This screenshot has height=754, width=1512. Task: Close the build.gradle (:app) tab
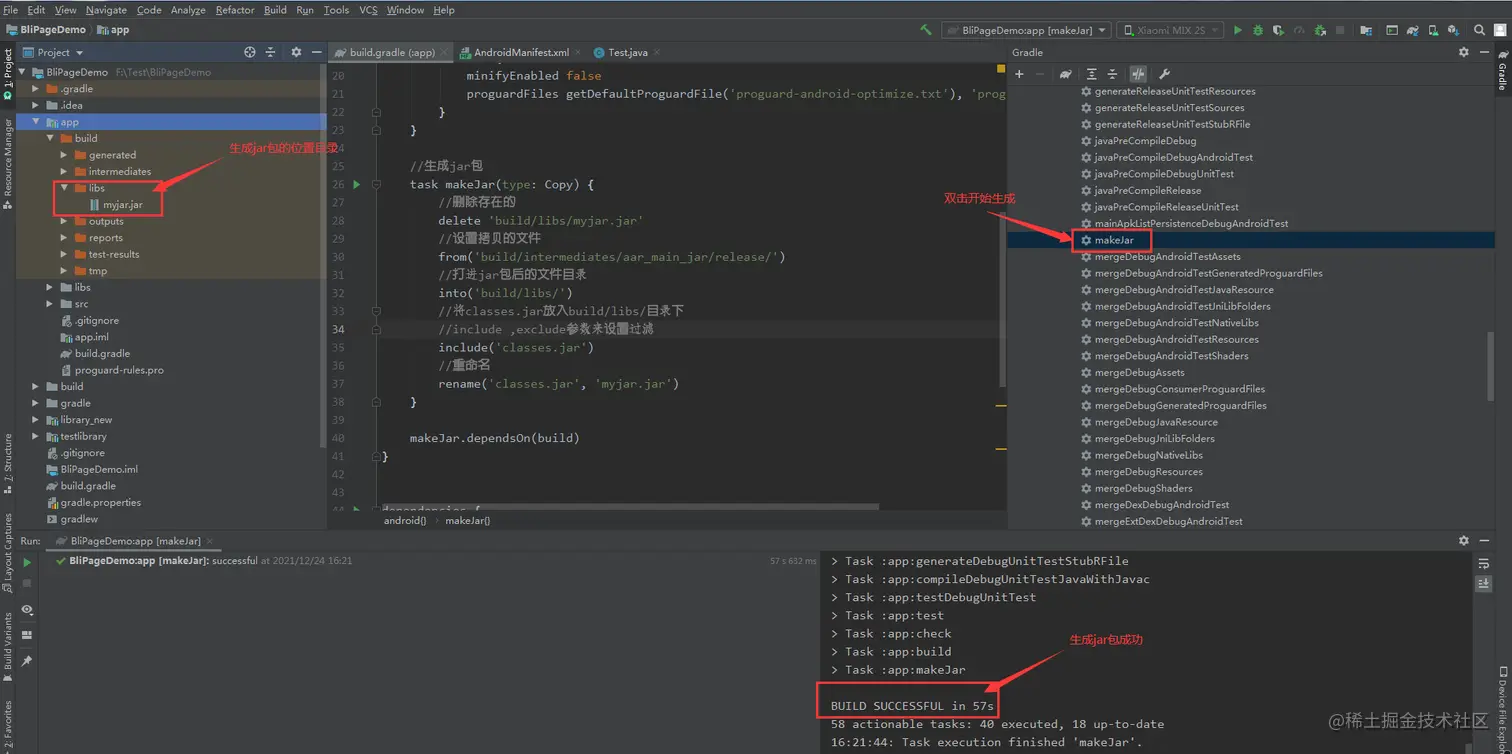click(x=445, y=52)
